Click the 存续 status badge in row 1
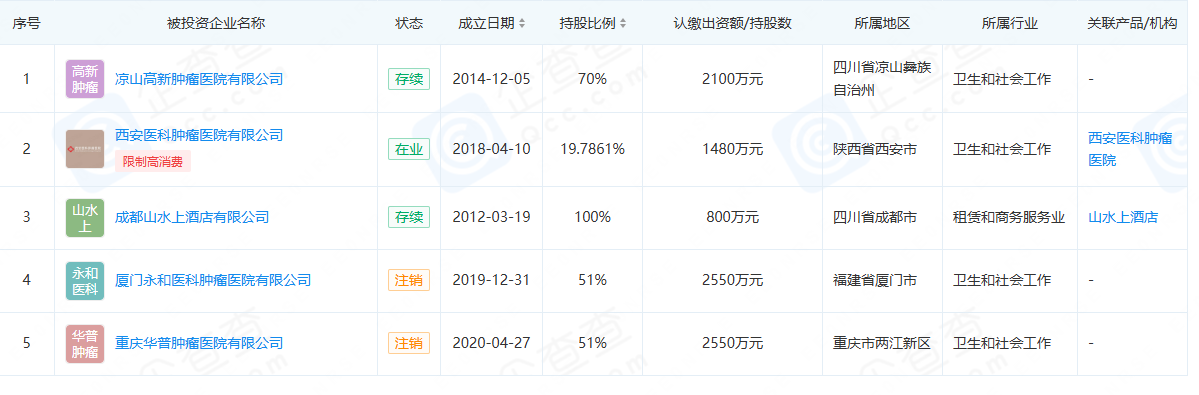Screen dimensions: 1199x395 tap(409, 79)
